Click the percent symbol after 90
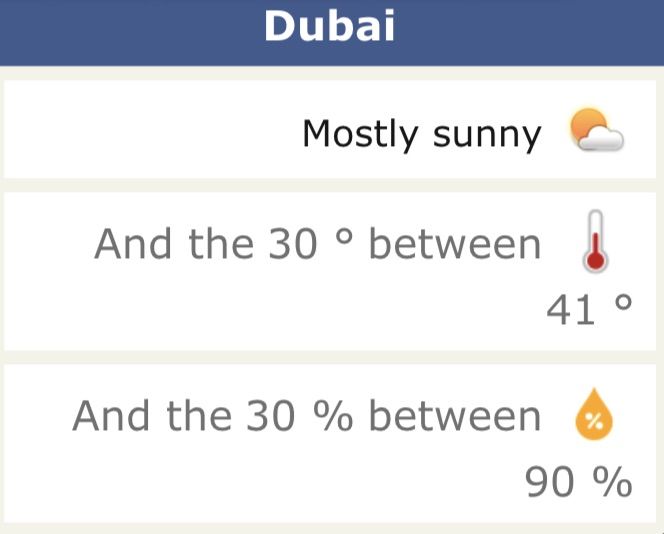The width and height of the screenshot is (664, 534). (x=613, y=481)
